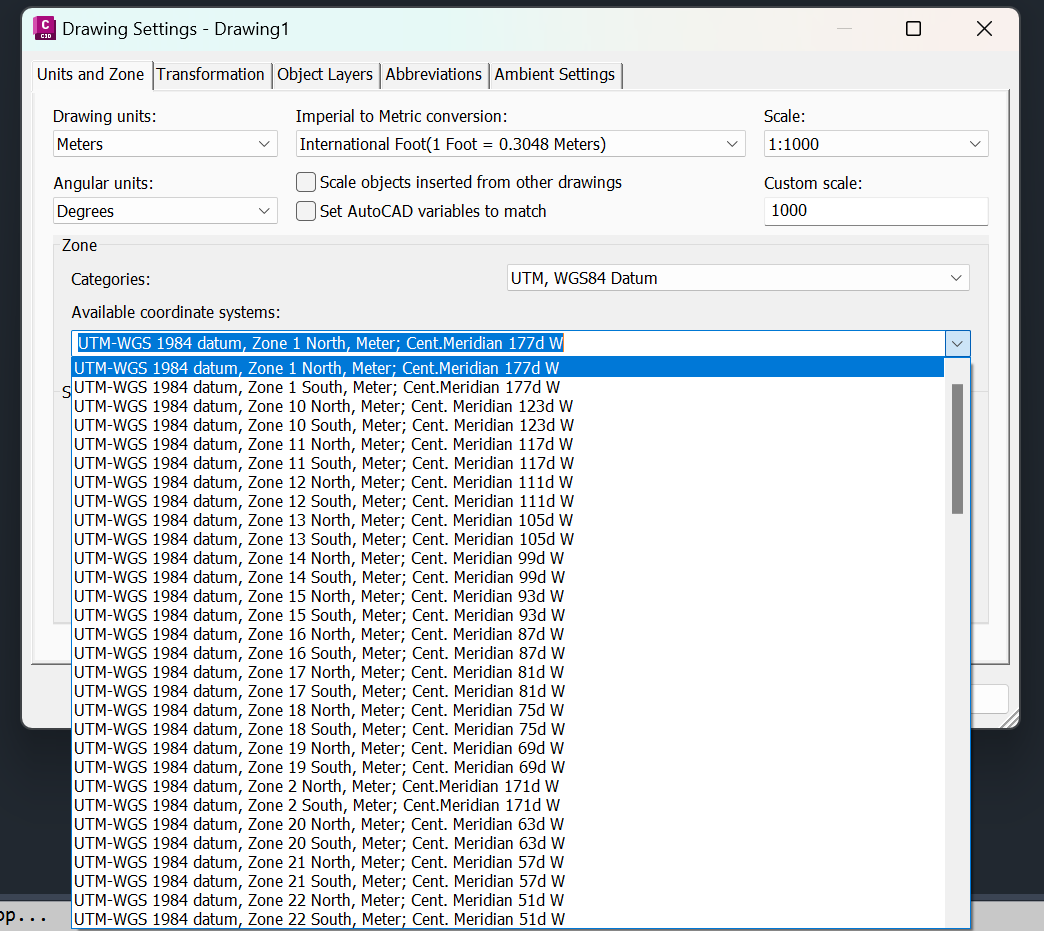Viewport: 1044px width, 931px height.
Task: Switch to the Units and Zone tab
Action: pyautogui.click(x=91, y=75)
